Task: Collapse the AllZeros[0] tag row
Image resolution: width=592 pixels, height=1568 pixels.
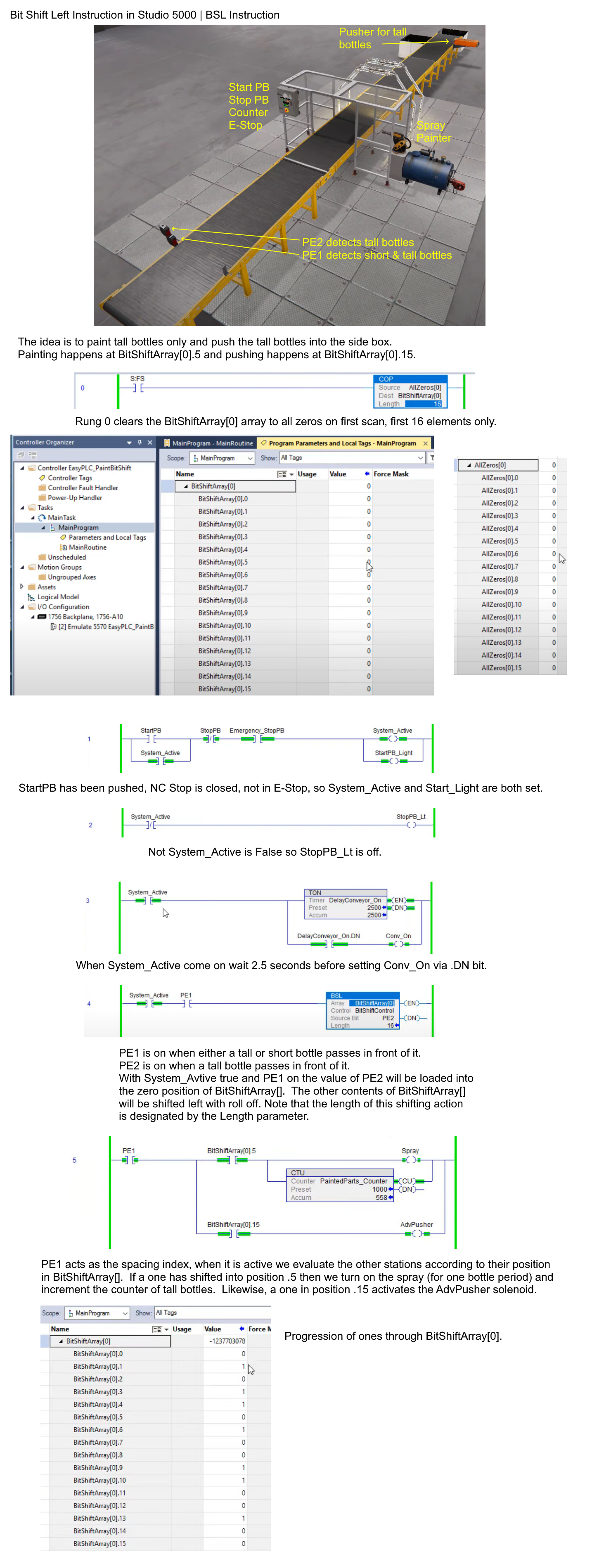Action: [x=469, y=465]
